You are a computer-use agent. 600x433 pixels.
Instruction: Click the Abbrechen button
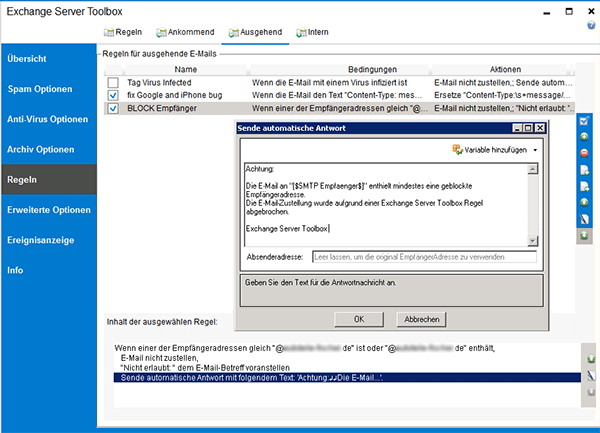(421, 319)
